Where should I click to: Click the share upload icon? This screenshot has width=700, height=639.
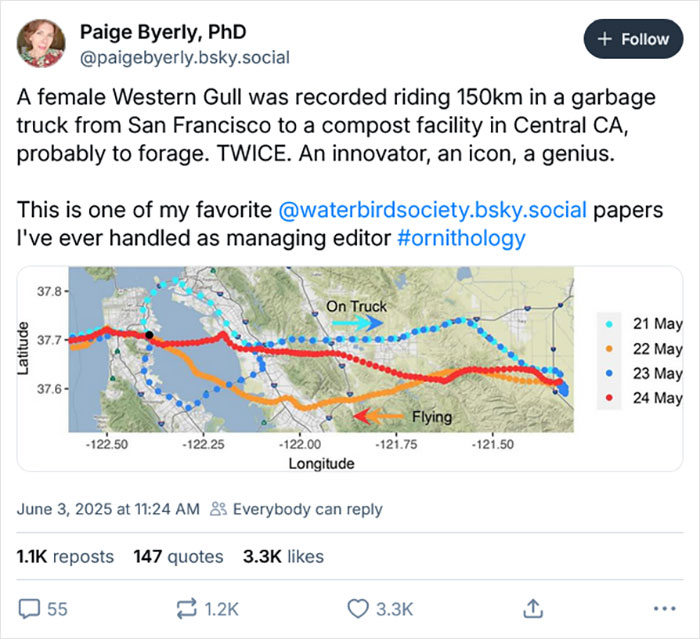click(533, 607)
